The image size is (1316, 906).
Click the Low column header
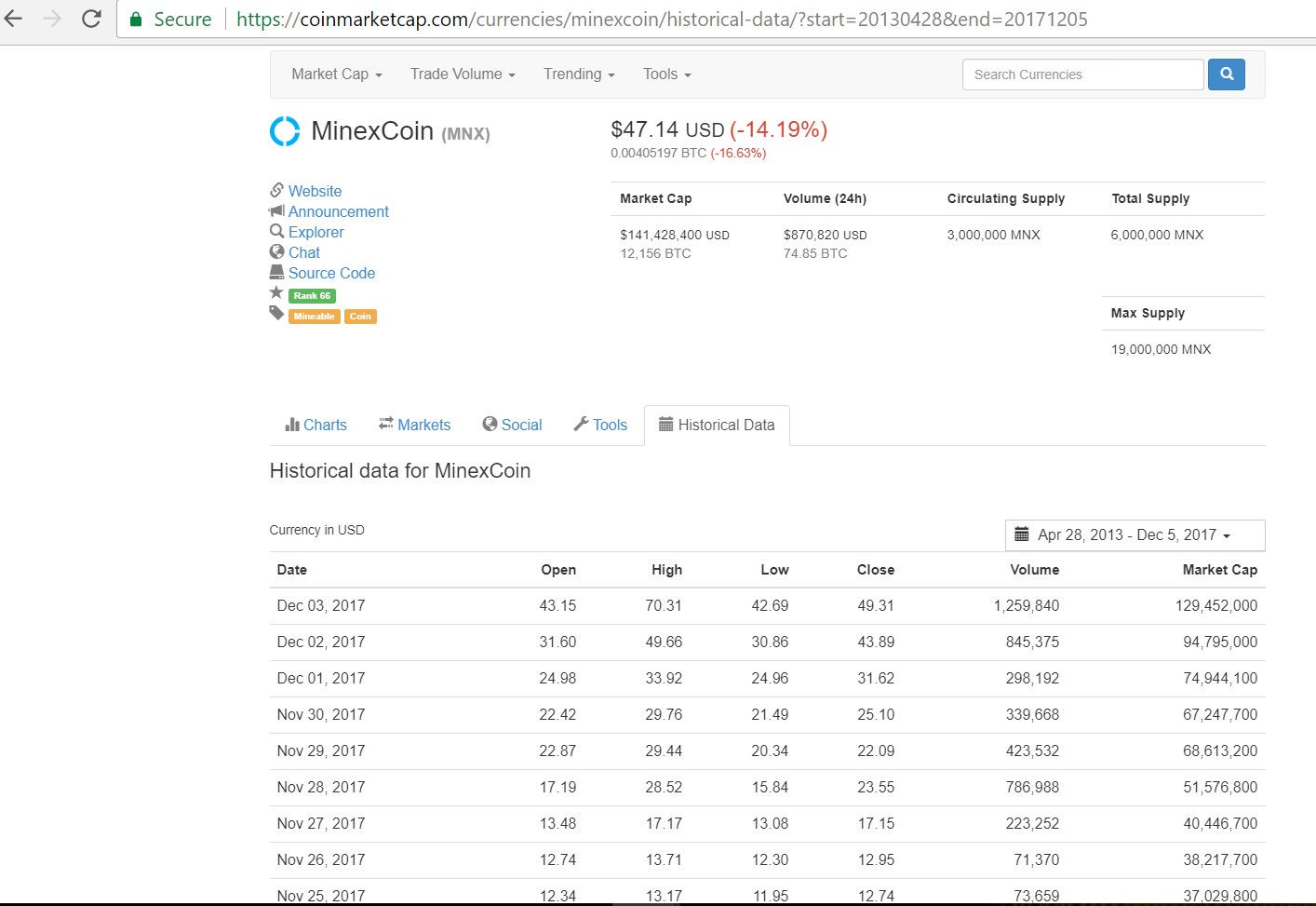774,570
